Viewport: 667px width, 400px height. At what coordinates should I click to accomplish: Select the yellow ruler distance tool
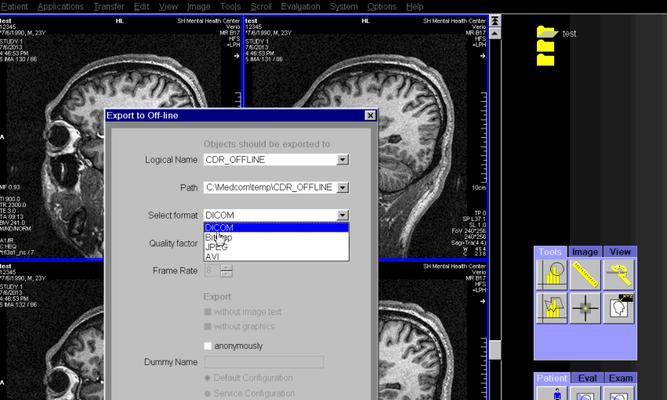(x=585, y=275)
